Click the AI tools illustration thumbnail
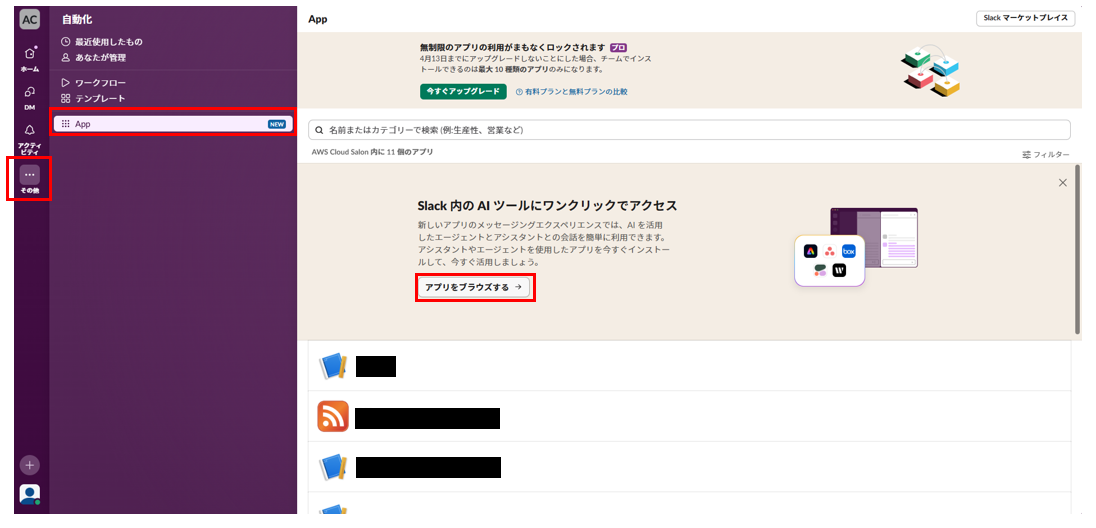This screenshot has width=1096, height=528. pos(856,248)
